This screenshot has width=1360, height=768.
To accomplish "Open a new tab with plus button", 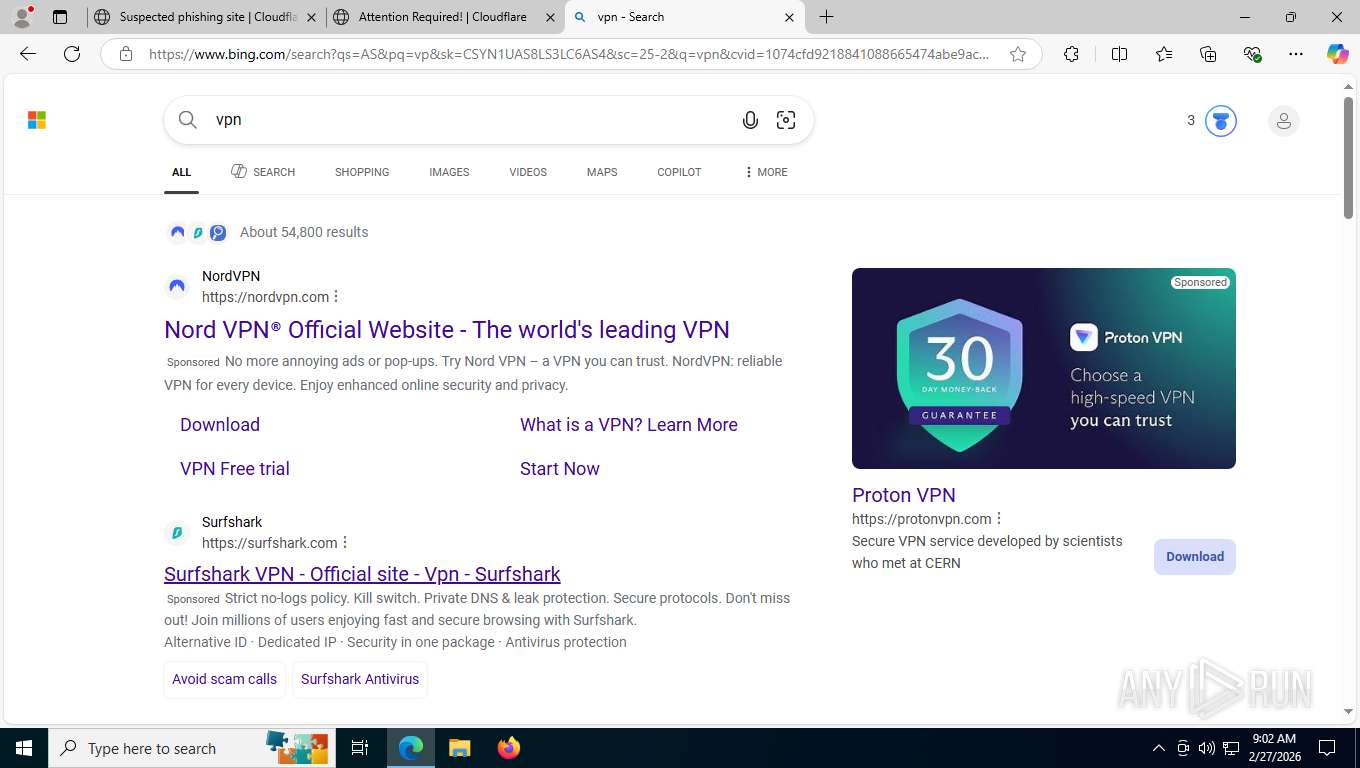I will (826, 17).
